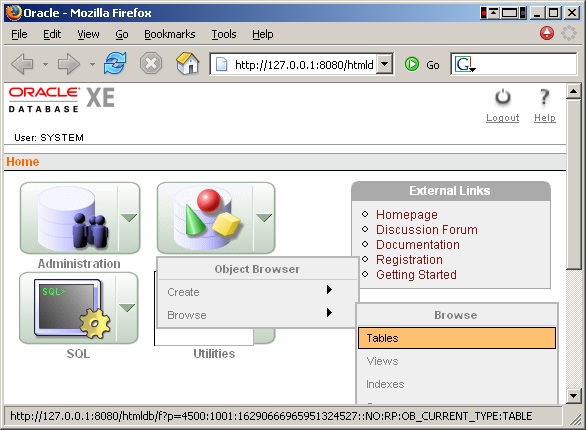The image size is (586, 430).
Task: Open the Discussion Forum link
Action: click(x=427, y=229)
